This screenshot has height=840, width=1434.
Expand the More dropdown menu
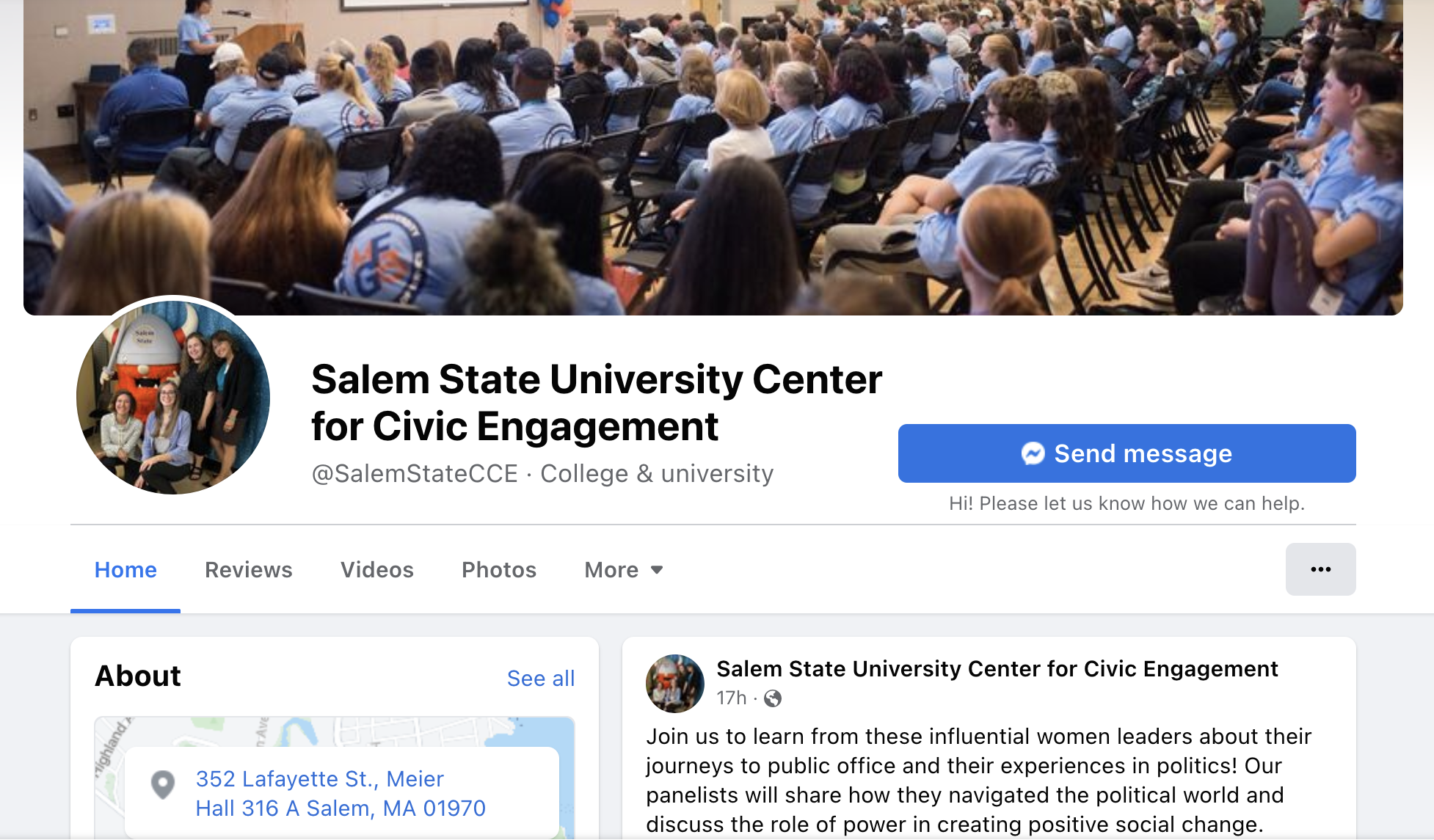[x=624, y=570]
